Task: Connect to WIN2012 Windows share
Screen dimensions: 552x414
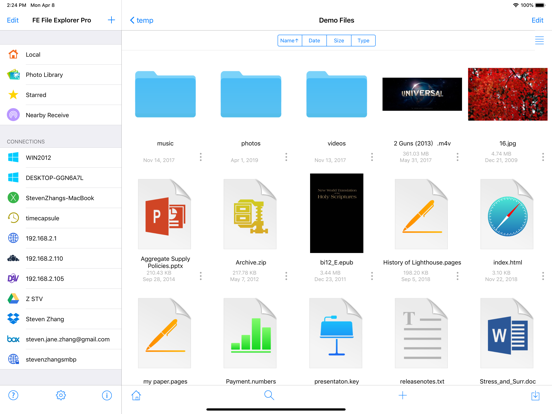Action: point(61,158)
